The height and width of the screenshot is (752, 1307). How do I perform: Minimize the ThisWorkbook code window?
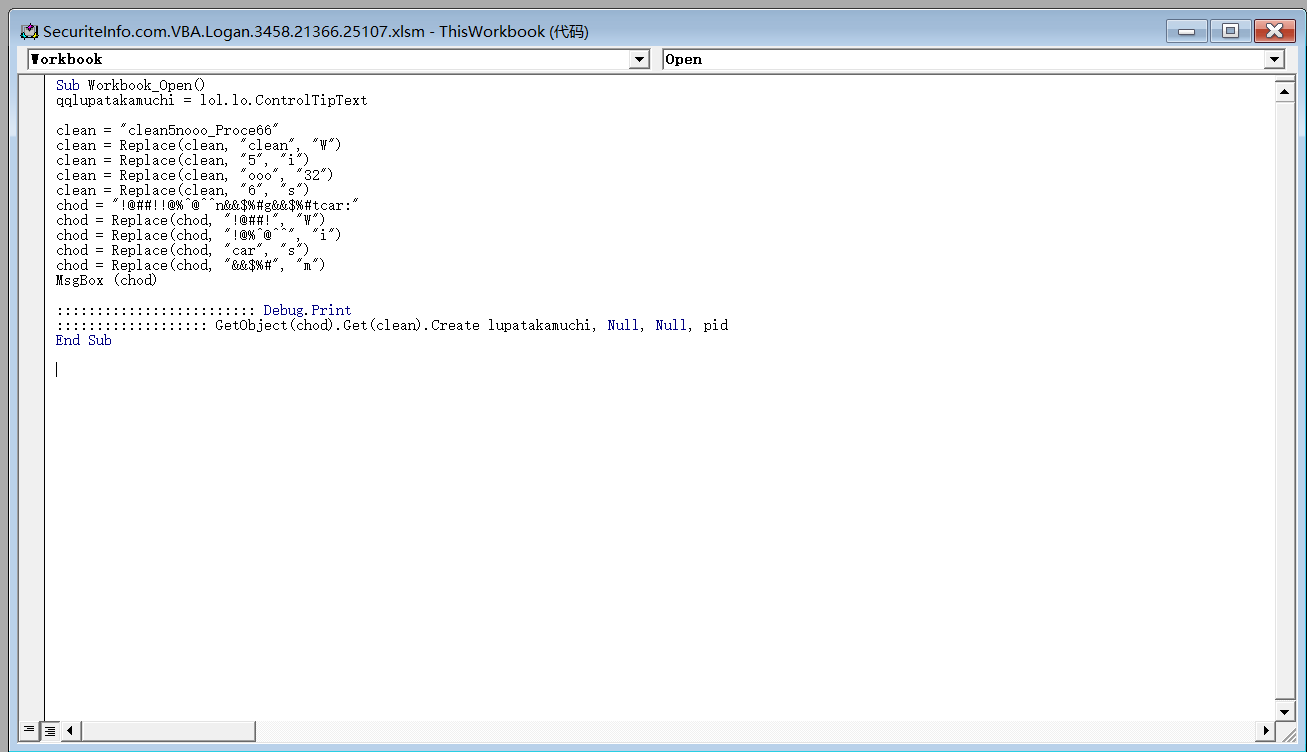(1186, 31)
